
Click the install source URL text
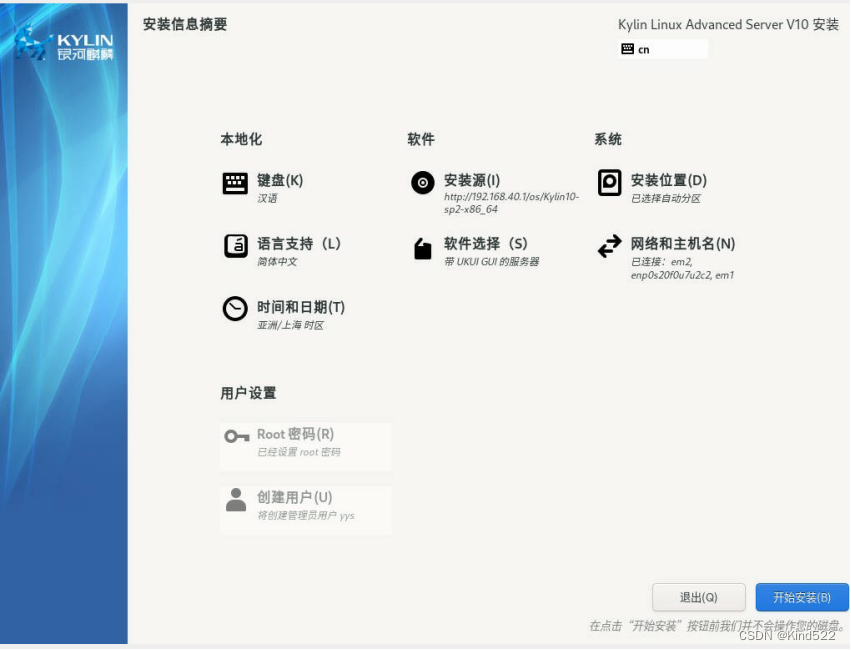click(x=511, y=203)
